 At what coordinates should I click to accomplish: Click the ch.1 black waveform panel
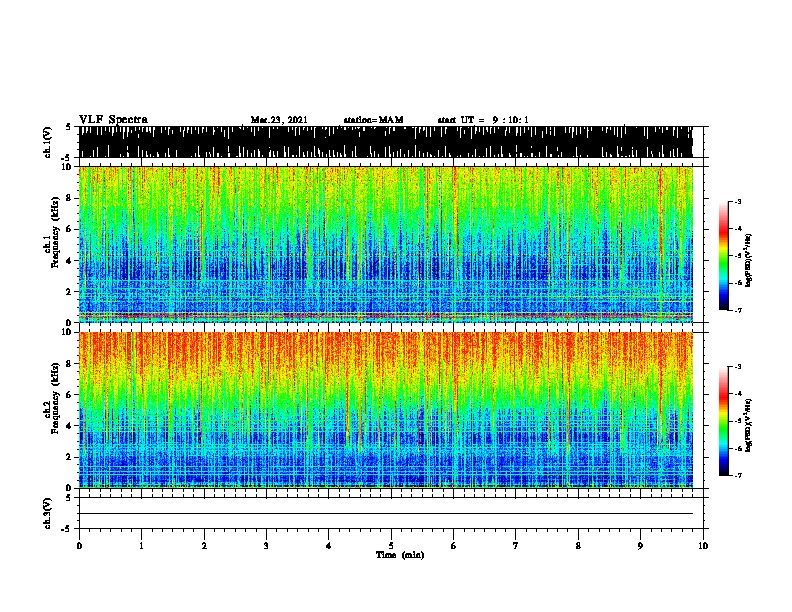click(385, 142)
